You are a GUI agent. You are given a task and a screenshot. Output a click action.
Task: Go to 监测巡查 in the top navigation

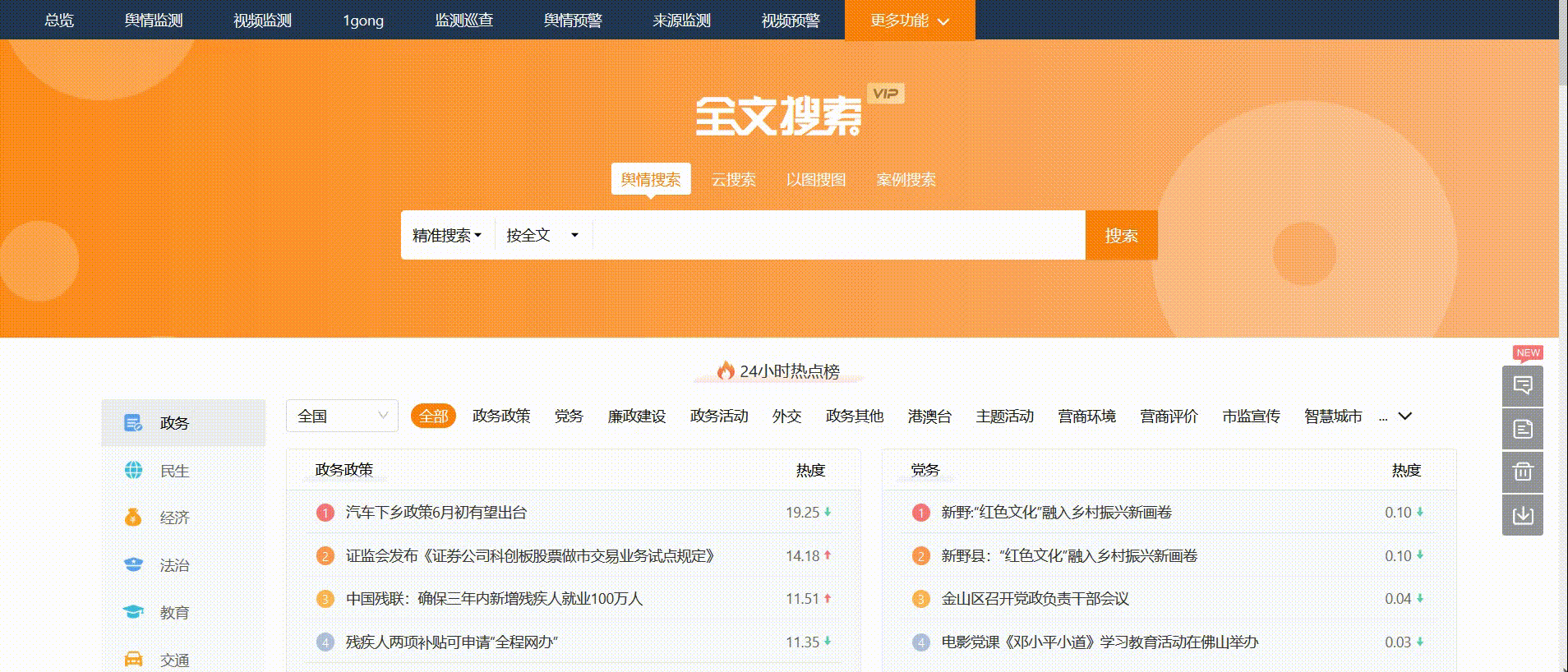click(x=464, y=21)
